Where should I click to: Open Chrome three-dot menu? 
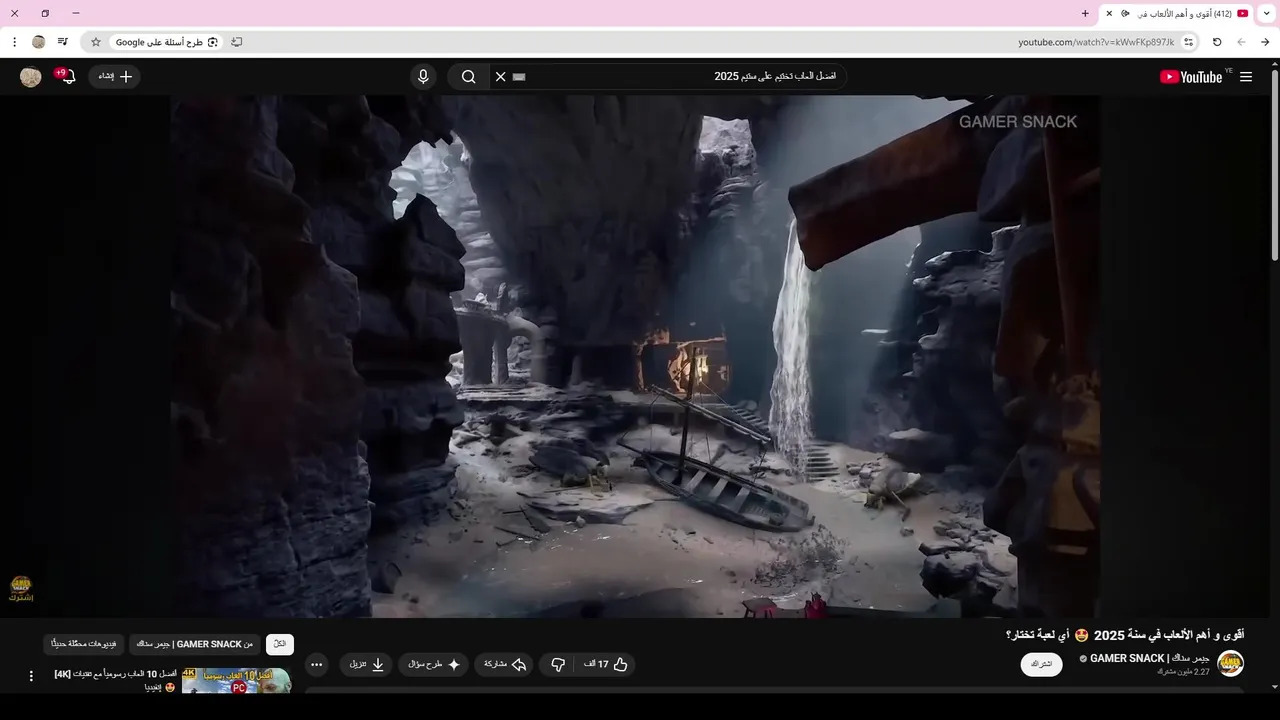[14, 42]
